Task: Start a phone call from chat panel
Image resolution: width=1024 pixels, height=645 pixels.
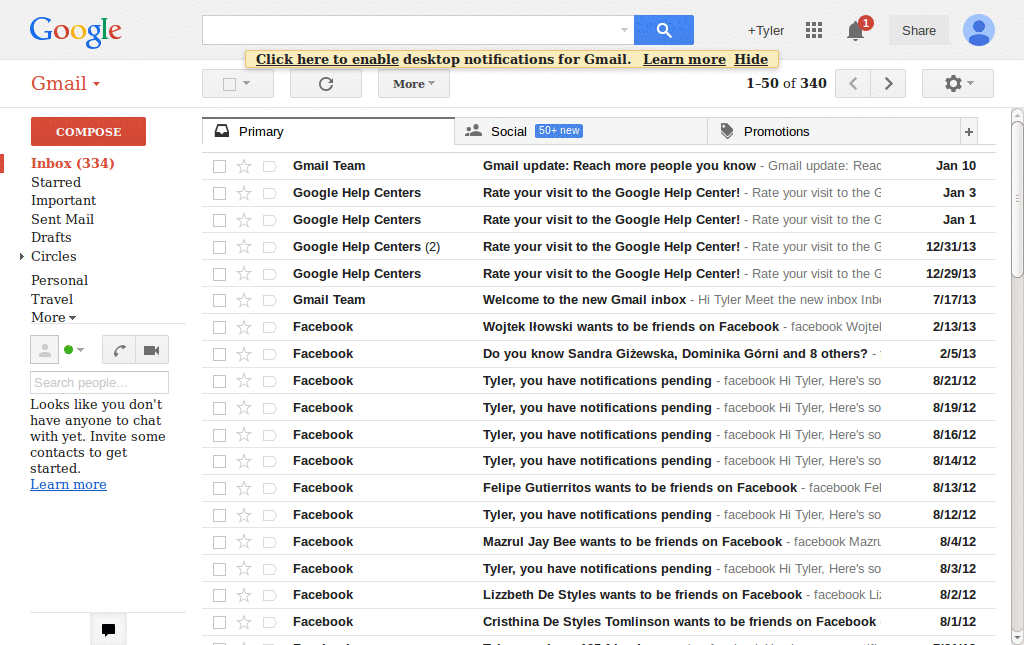Action: [x=120, y=350]
